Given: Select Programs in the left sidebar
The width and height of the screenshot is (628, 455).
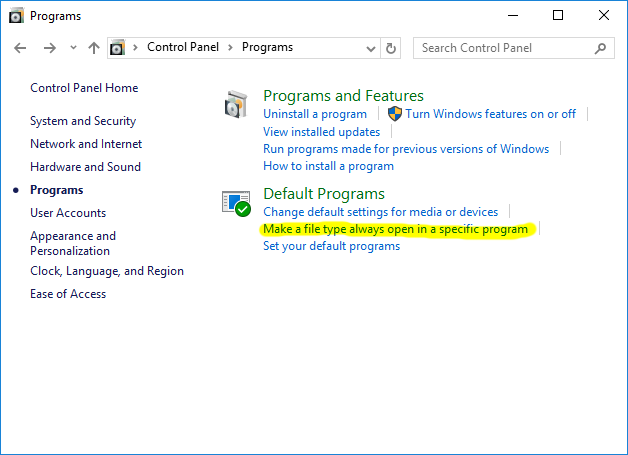Looking at the screenshot, I should (x=56, y=190).
